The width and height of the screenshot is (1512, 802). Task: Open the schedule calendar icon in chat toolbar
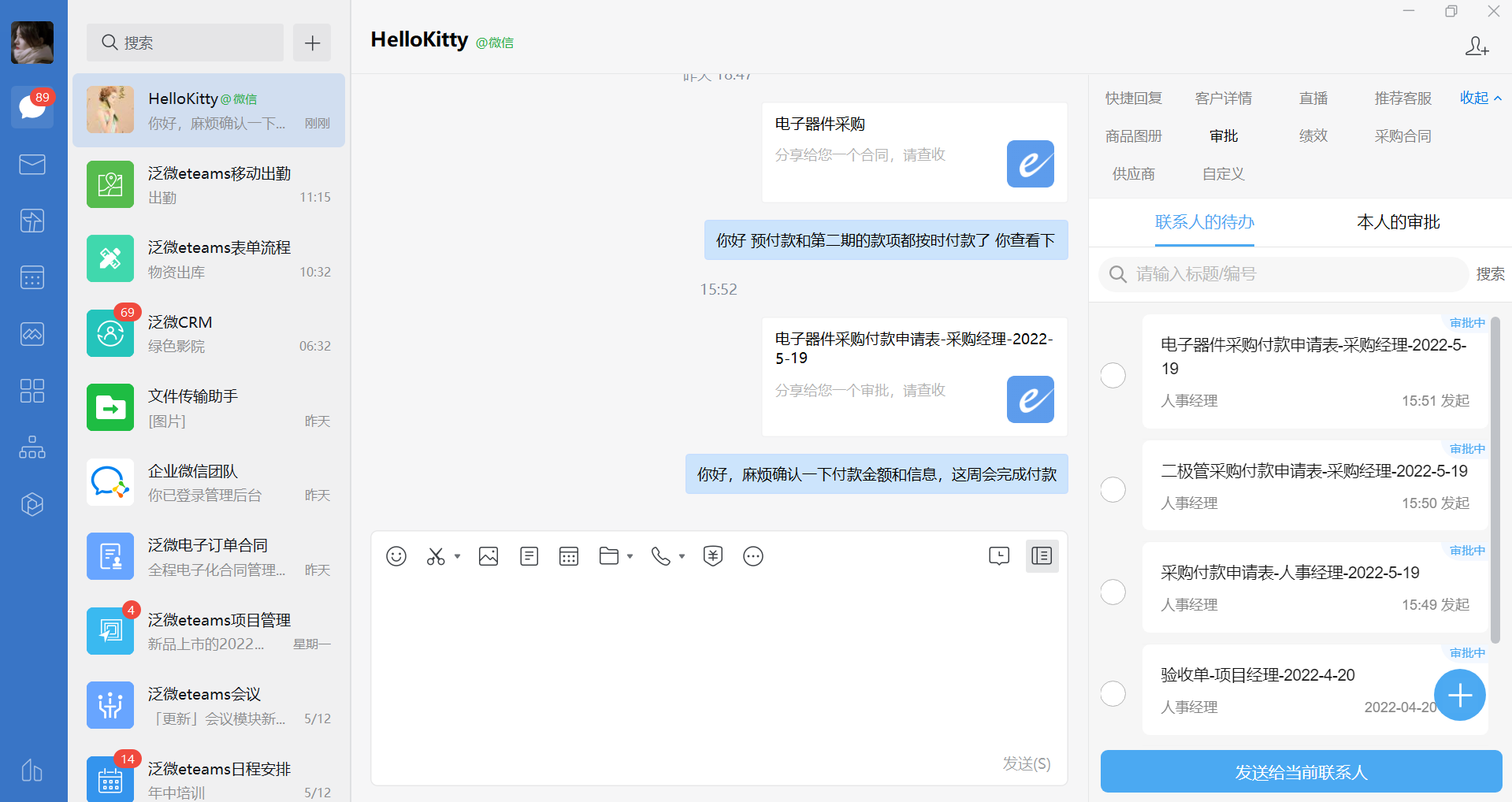[569, 556]
